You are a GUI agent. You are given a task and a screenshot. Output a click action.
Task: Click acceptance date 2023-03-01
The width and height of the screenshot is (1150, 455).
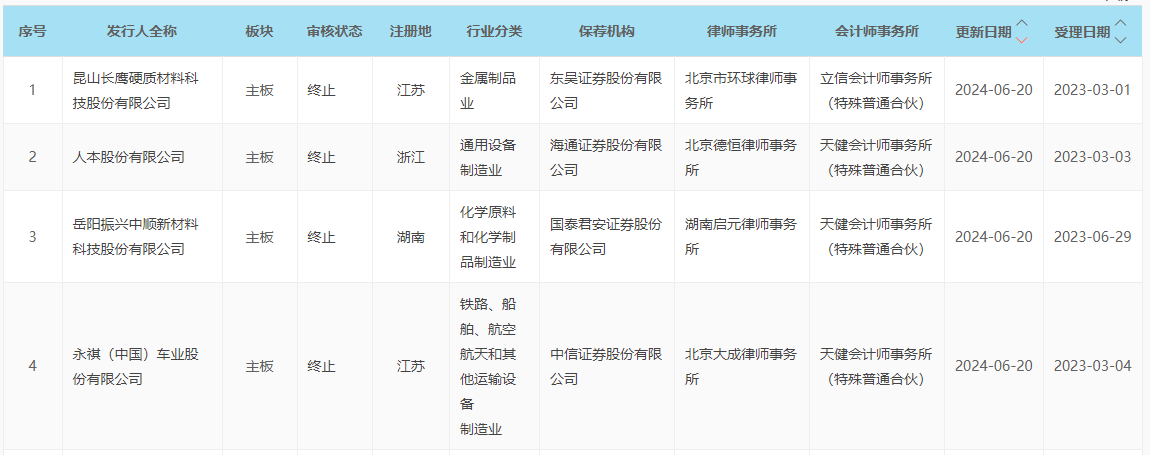coord(1092,90)
